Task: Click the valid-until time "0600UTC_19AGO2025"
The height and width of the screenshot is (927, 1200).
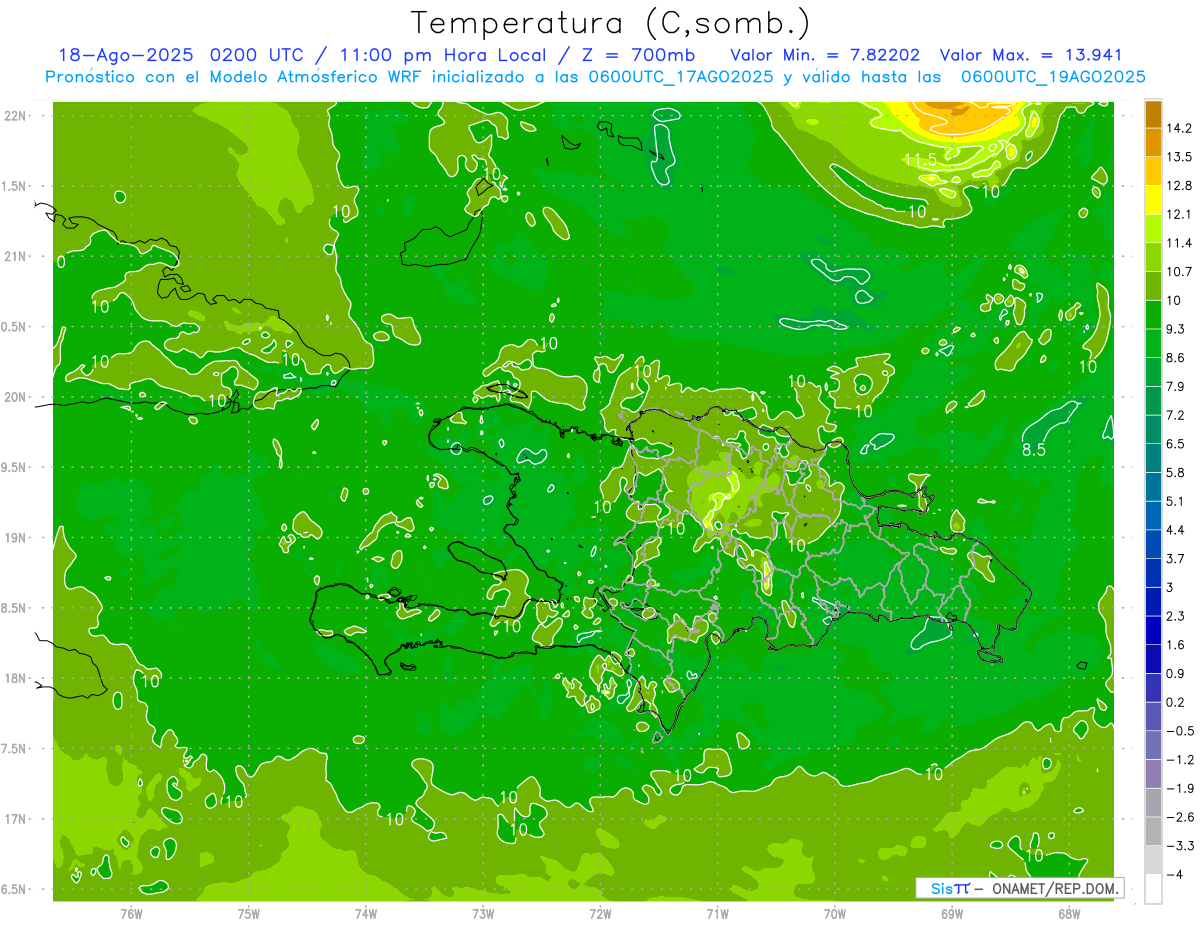Action: 1053,77
